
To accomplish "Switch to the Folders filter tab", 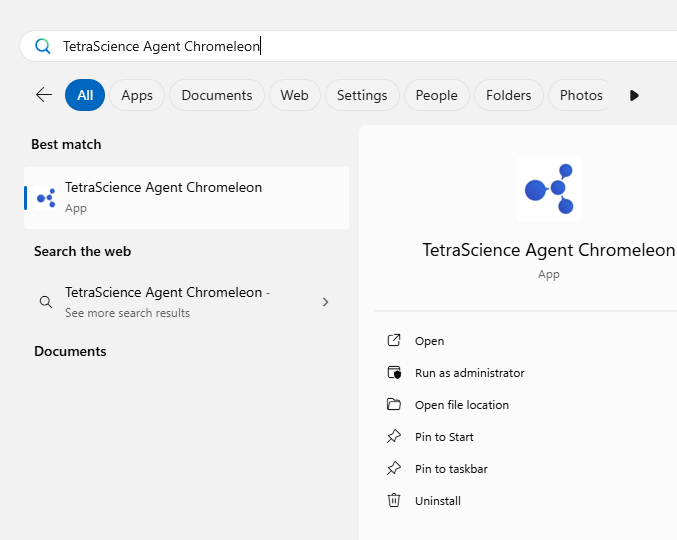I will coord(509,95).
